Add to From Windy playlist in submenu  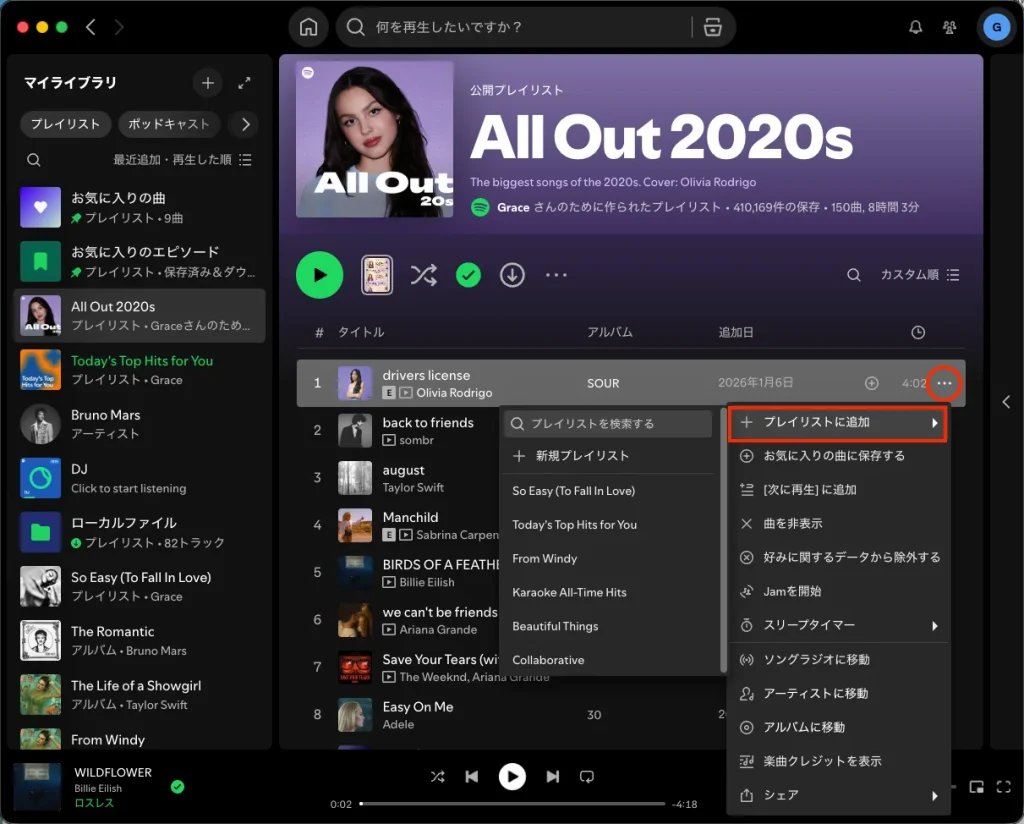click(608, 559)
